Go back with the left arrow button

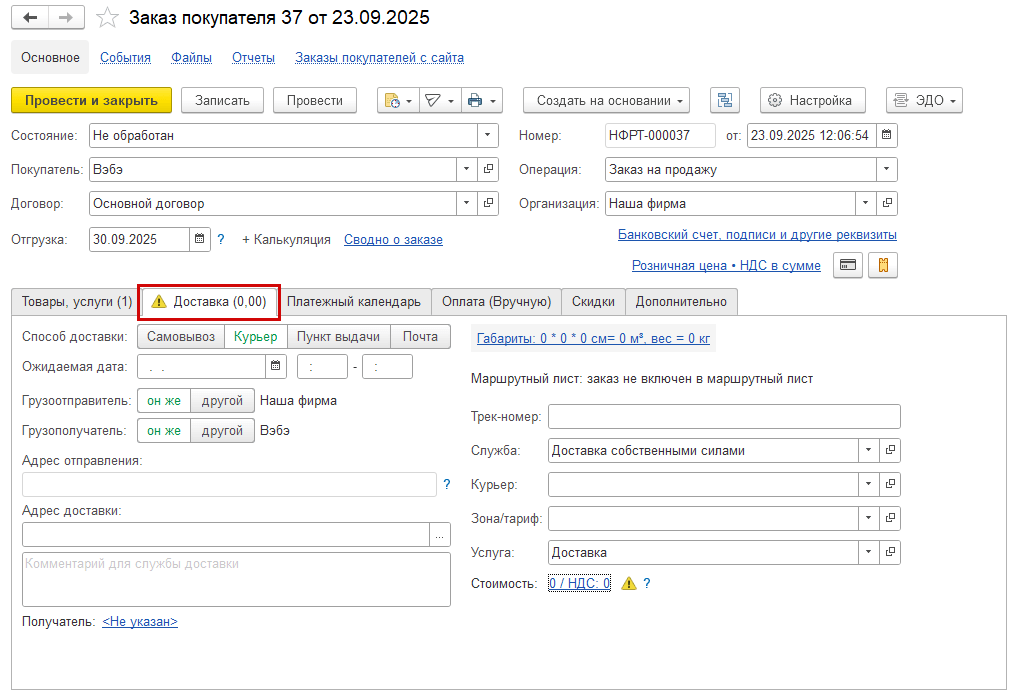(x=31, y=18)
